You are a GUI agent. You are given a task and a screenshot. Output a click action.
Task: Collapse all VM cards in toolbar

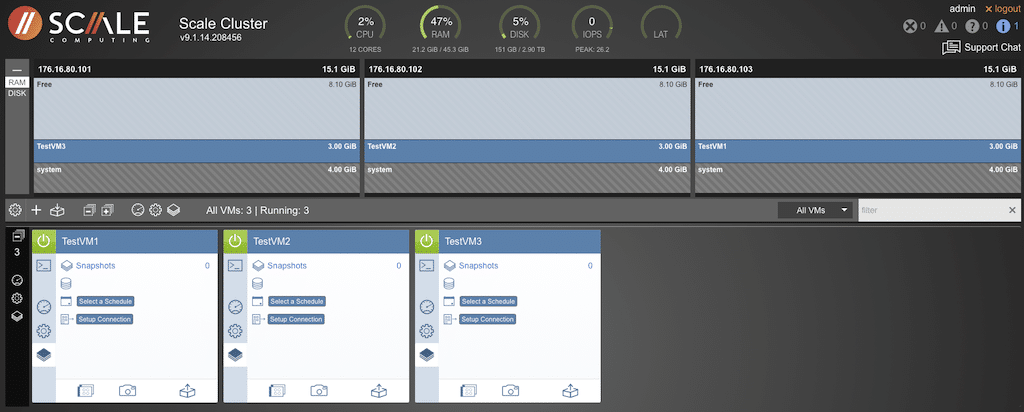pos(89,210)
